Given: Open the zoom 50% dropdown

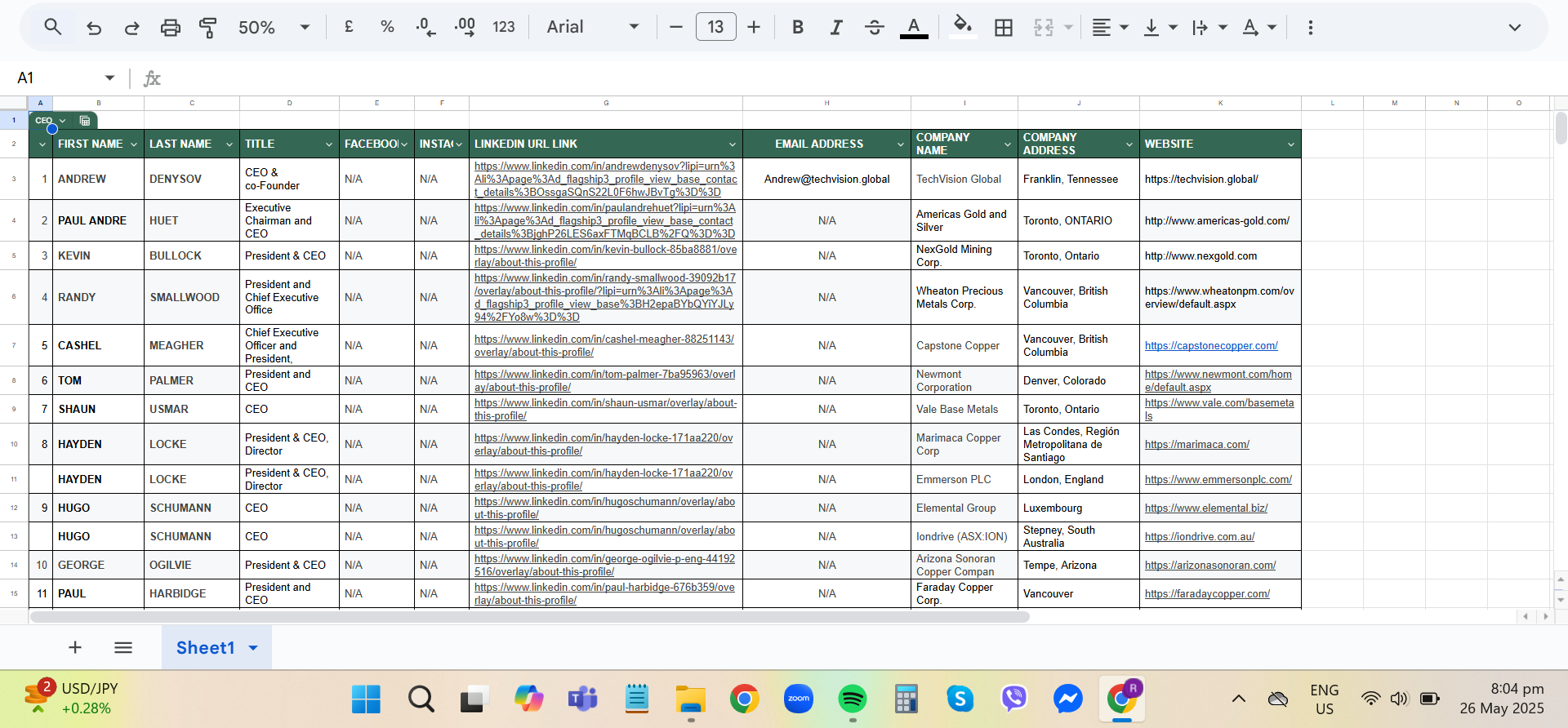Looking at the screenshot, I should point(274,28).
